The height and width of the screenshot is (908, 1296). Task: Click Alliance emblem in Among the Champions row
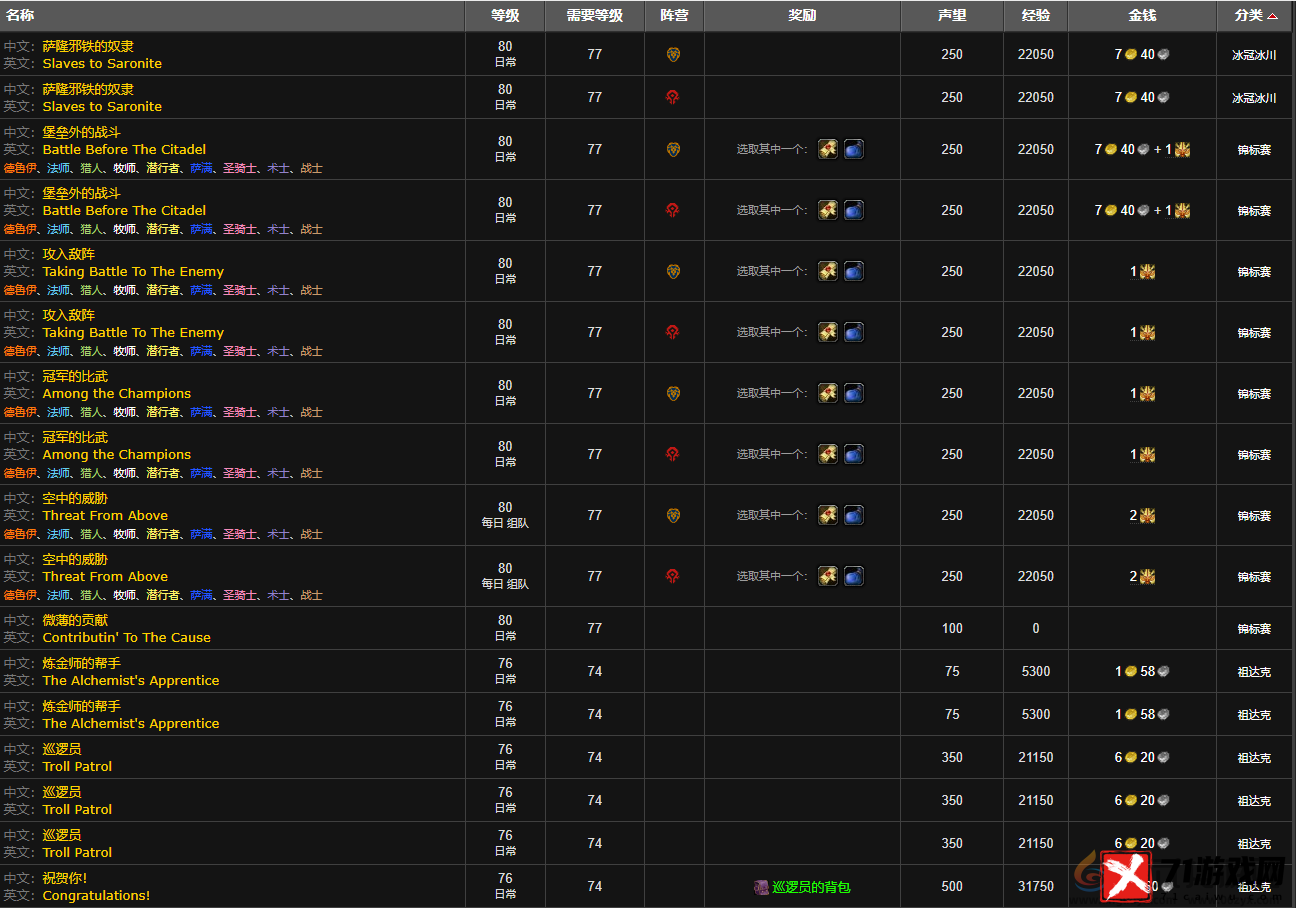(673, 393)
